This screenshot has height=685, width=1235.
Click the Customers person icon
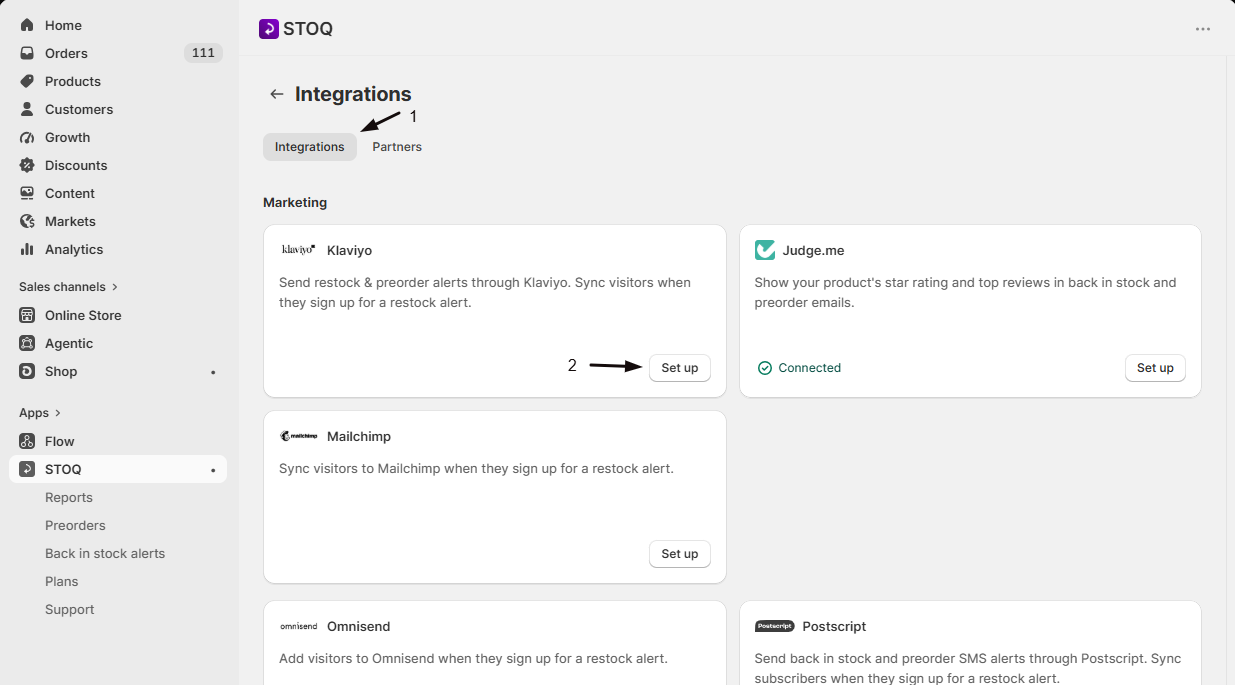coord(27,109)
